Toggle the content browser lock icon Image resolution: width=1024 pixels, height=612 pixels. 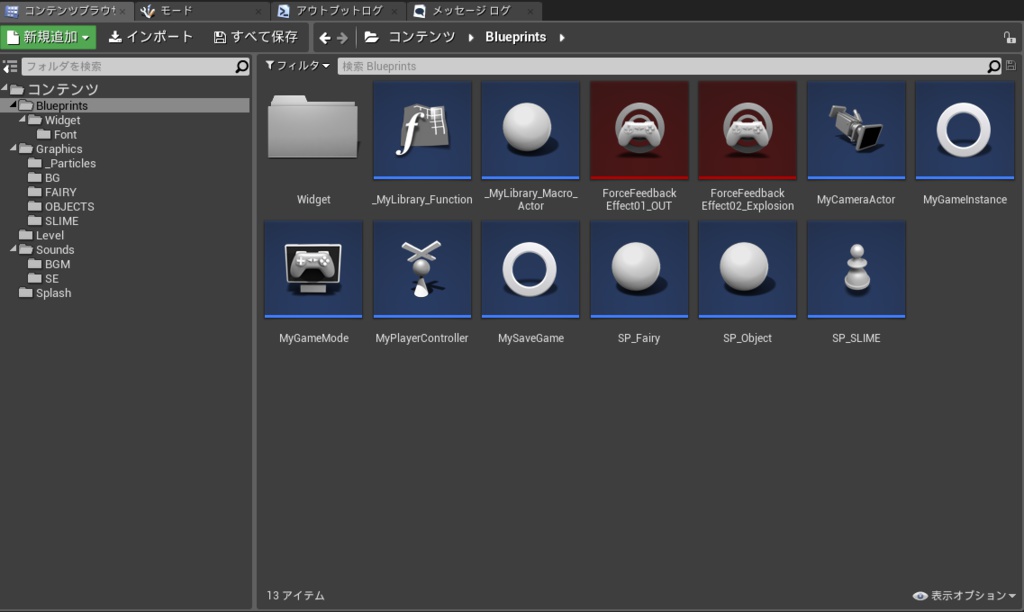pyautogui.click(x=1009, y=38)
